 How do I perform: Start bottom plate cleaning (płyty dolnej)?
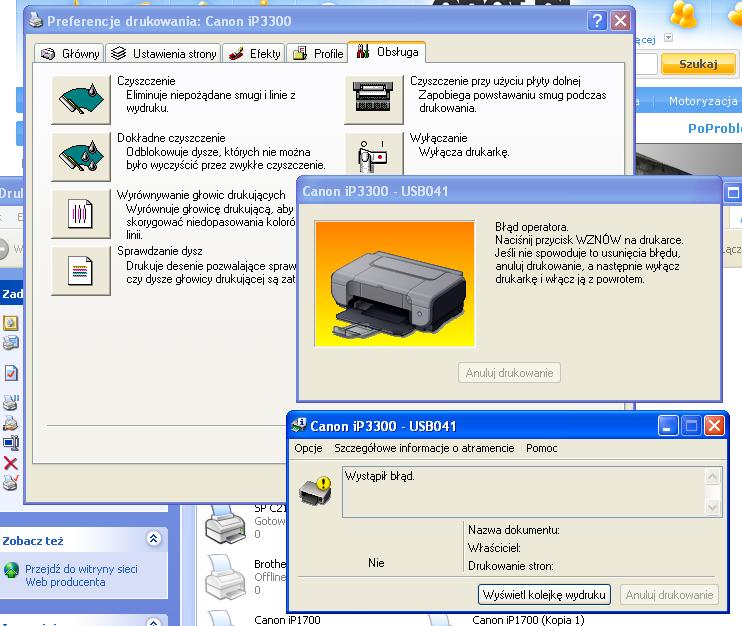tap(374, 99)
